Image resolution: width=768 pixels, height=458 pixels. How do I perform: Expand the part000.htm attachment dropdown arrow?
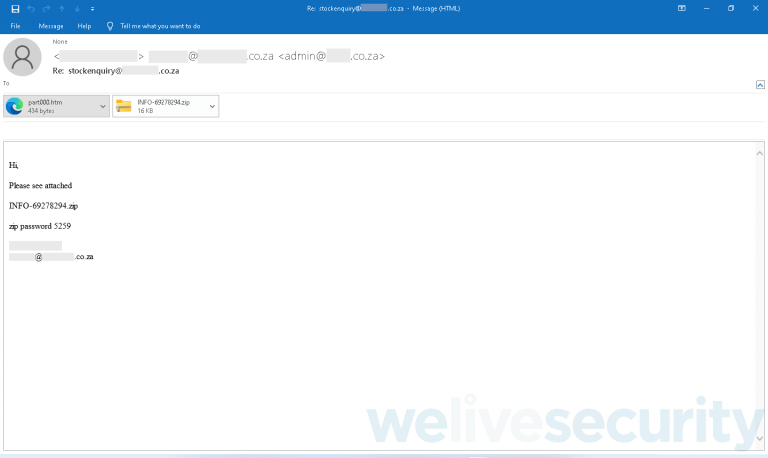coord(104,106)
